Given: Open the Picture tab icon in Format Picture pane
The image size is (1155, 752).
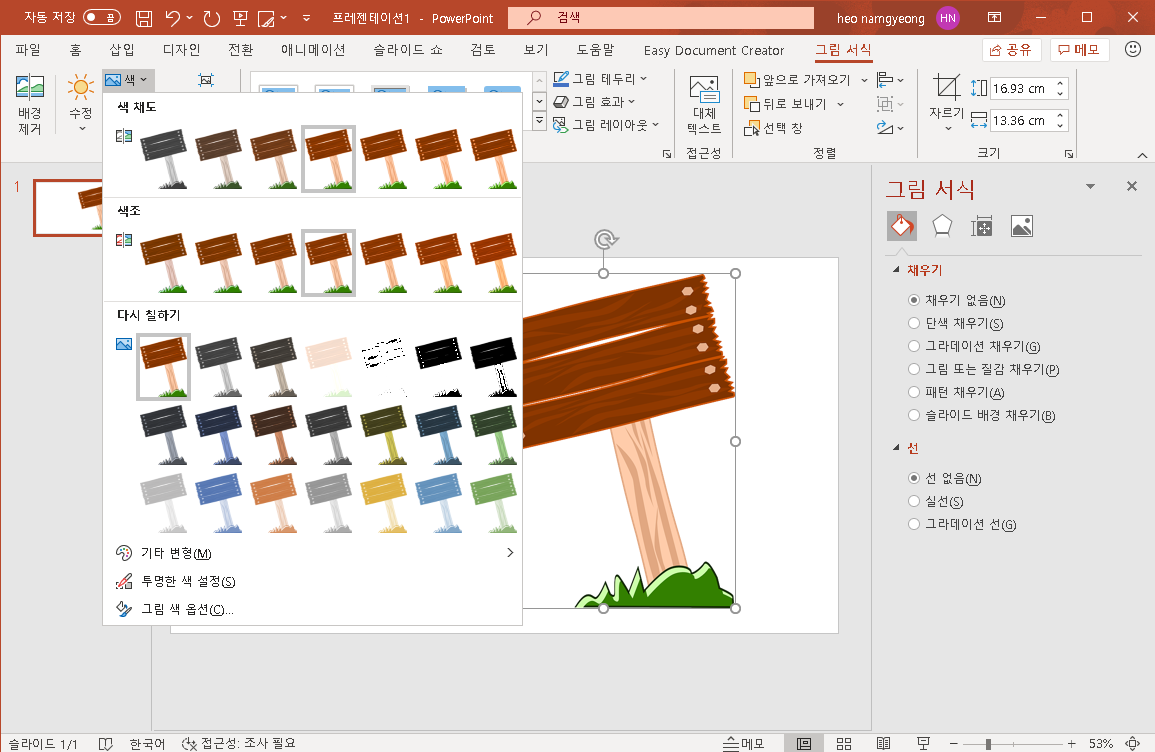Looking at the screenshot, I should point(1022,226).
